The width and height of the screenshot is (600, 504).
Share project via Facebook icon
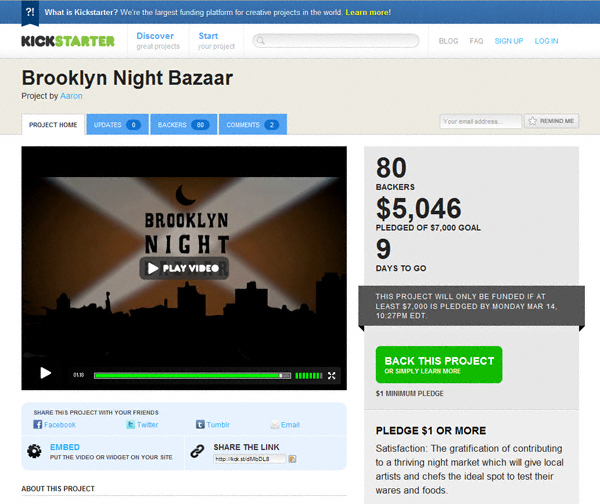pyautogui.click(x=38, y=424)
